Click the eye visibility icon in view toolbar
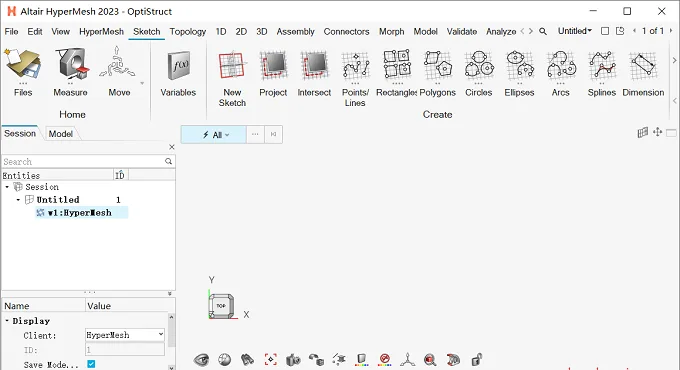 coord(201,360)
